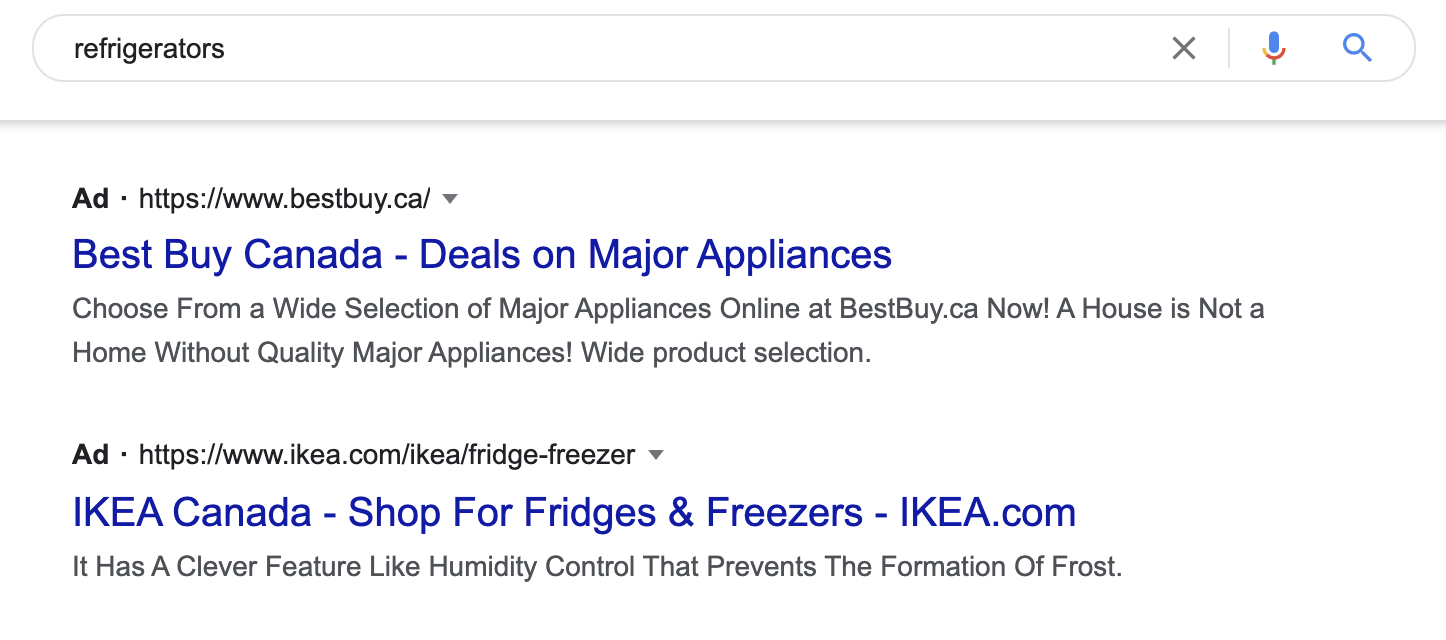Click "BestBuy.ca Now!" in the ad description
This screenshot has height=640, width=1446.
click(945, 308)
